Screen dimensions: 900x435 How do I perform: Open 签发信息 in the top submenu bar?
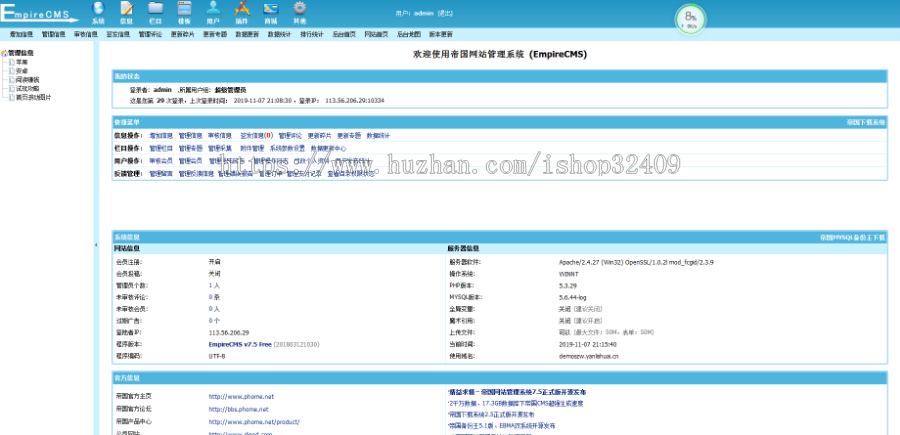pyautogui.click(x=118, y=34)
